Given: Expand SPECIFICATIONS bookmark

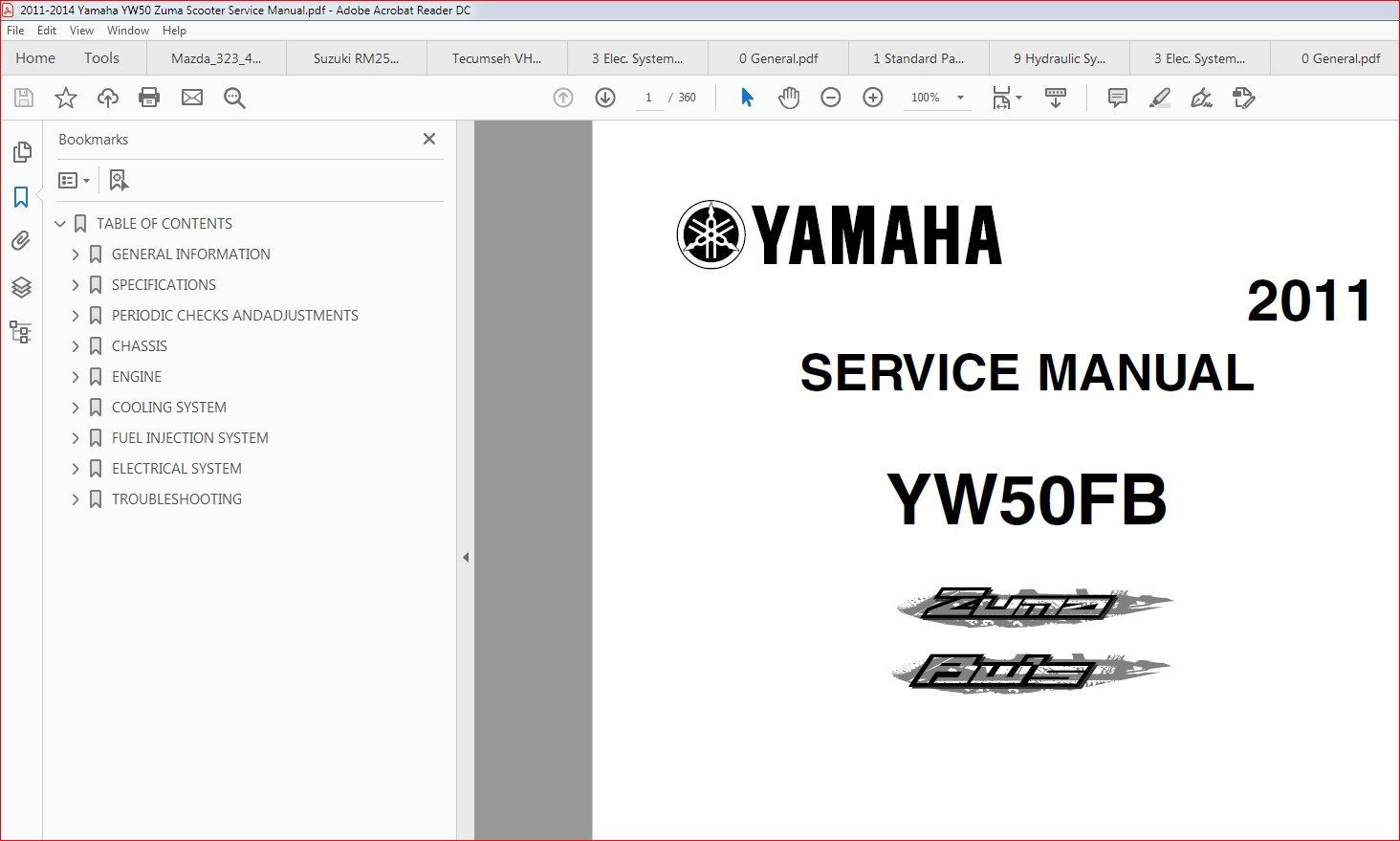Looking at the screenshot, I should [x=76, y=285].
